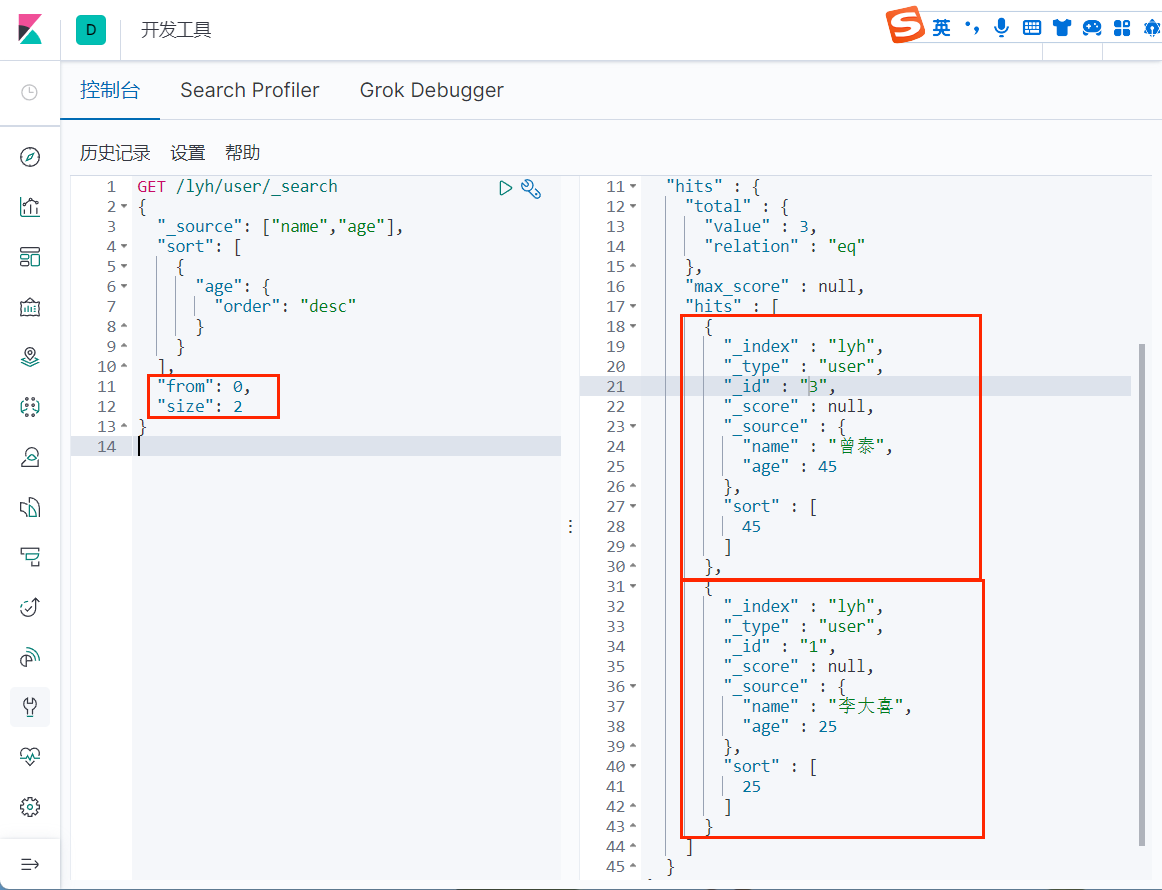The image size is (1162, 890).
Task: Collapse first hit at output line 18
Action: pos(633,327)
